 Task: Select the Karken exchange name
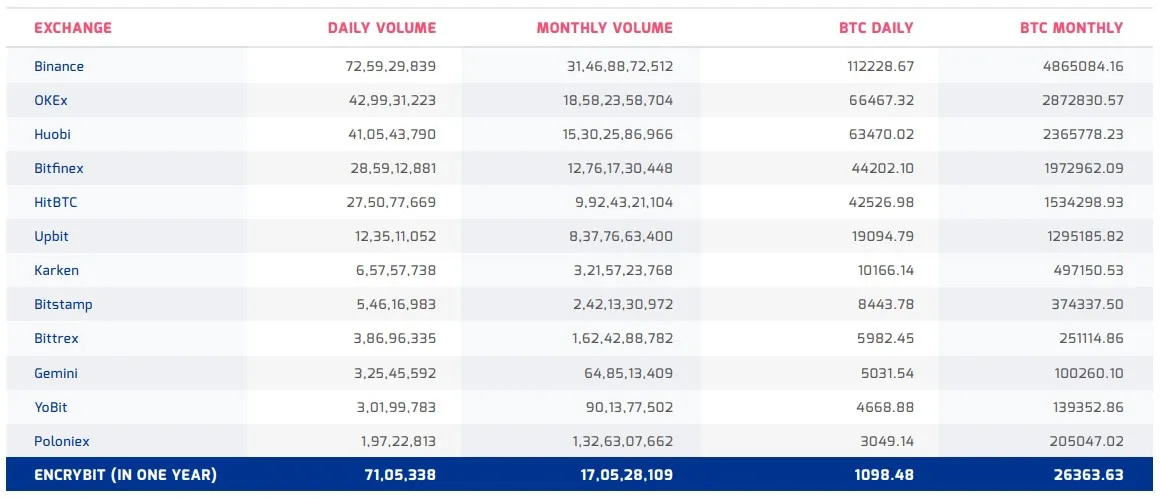pos(56,270)
